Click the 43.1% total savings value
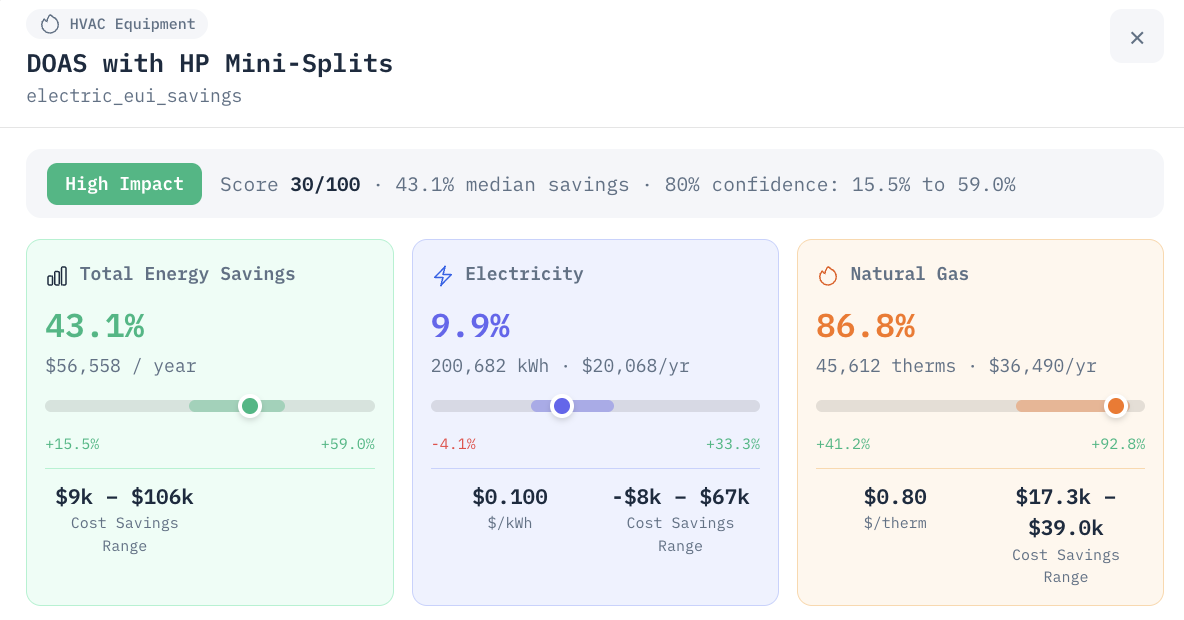 (95, 326)
